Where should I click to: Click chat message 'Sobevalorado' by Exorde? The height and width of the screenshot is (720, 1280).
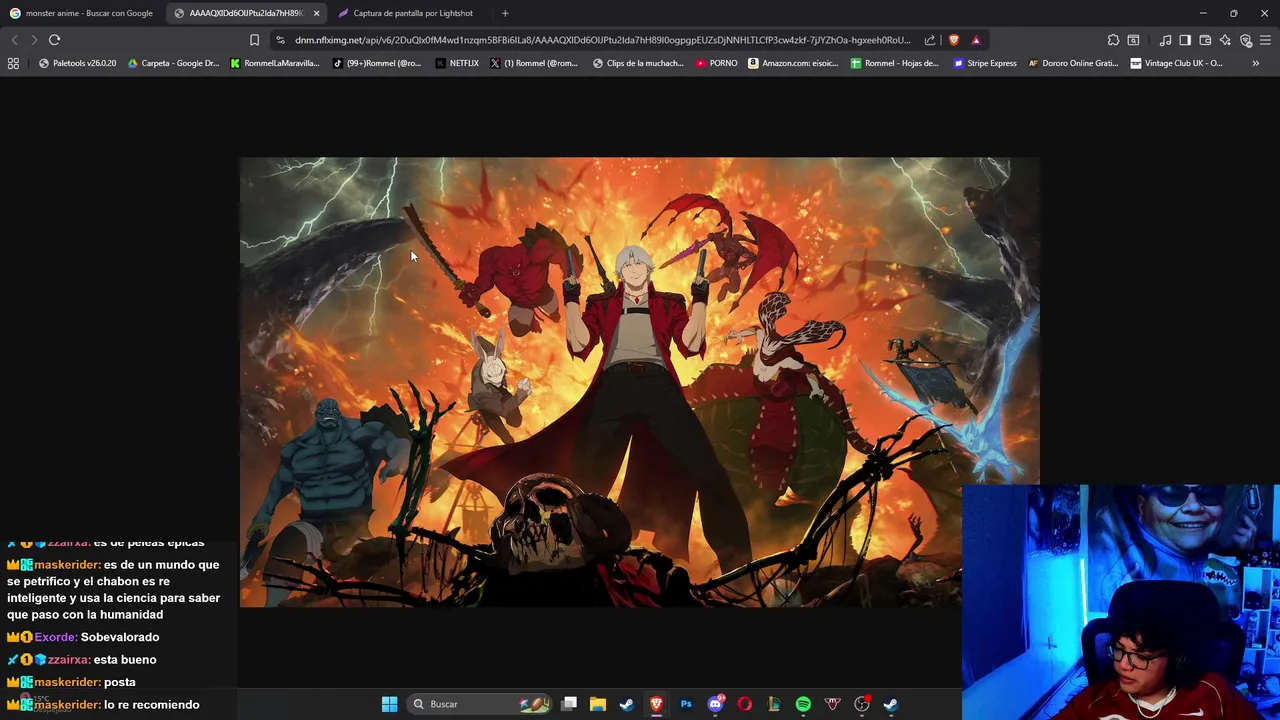pyautogui.click(x=120, y=637)
